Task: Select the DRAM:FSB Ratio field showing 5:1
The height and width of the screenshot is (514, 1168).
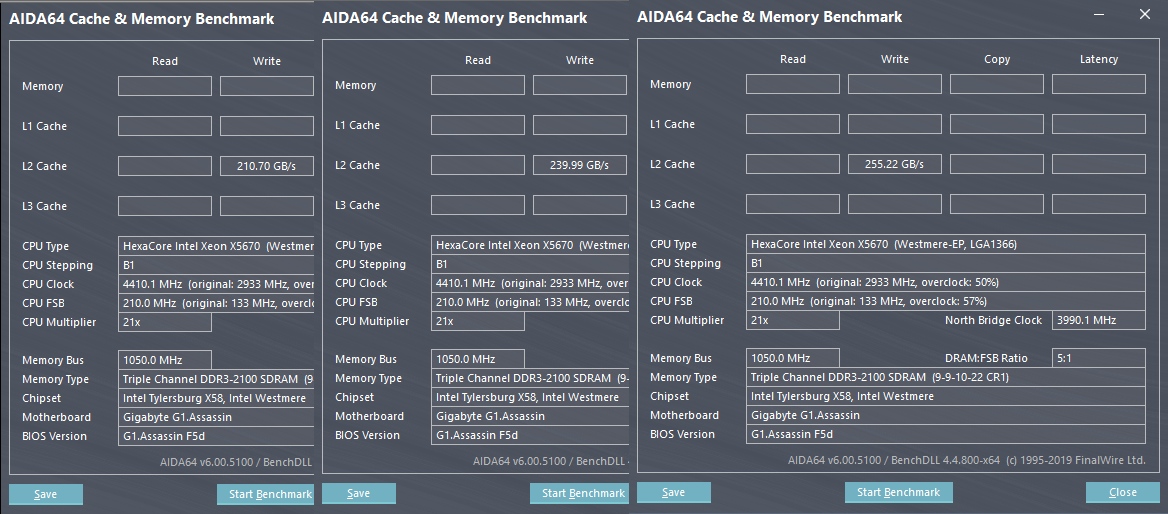Action: click(1098, 358)
